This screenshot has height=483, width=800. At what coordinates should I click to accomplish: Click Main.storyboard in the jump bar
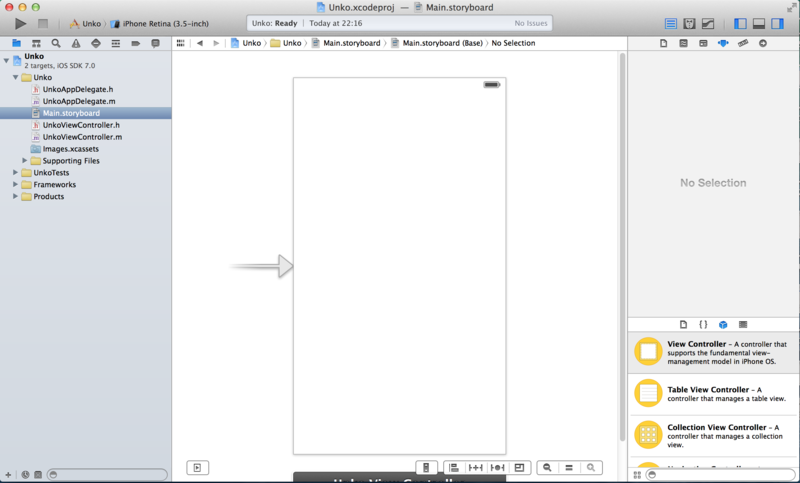coord(346,43)
